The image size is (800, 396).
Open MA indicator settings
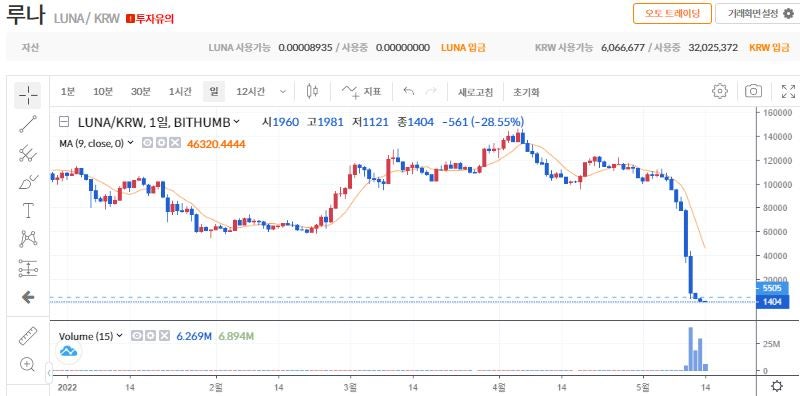pos(161,143)
